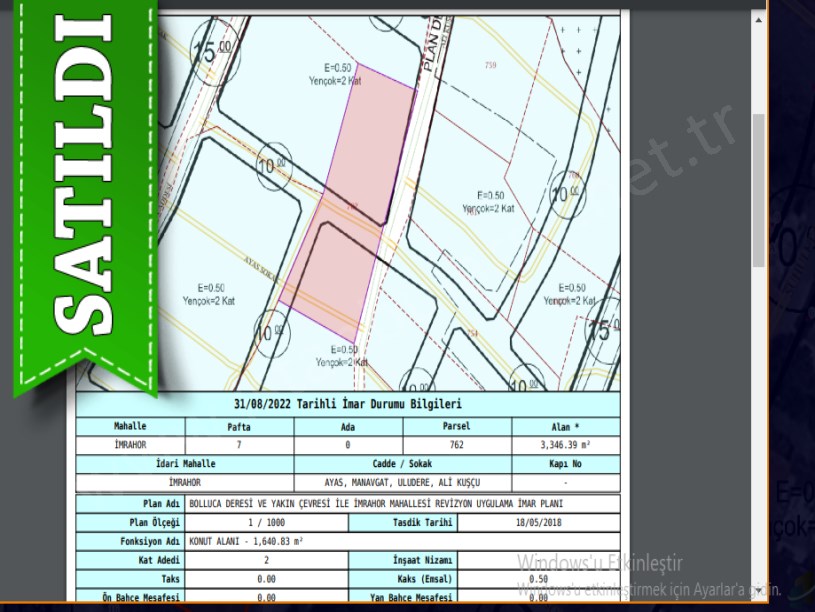
Task: Click the F=0.50 Yençok=2 Kat map label
Action: pos(488,202)
